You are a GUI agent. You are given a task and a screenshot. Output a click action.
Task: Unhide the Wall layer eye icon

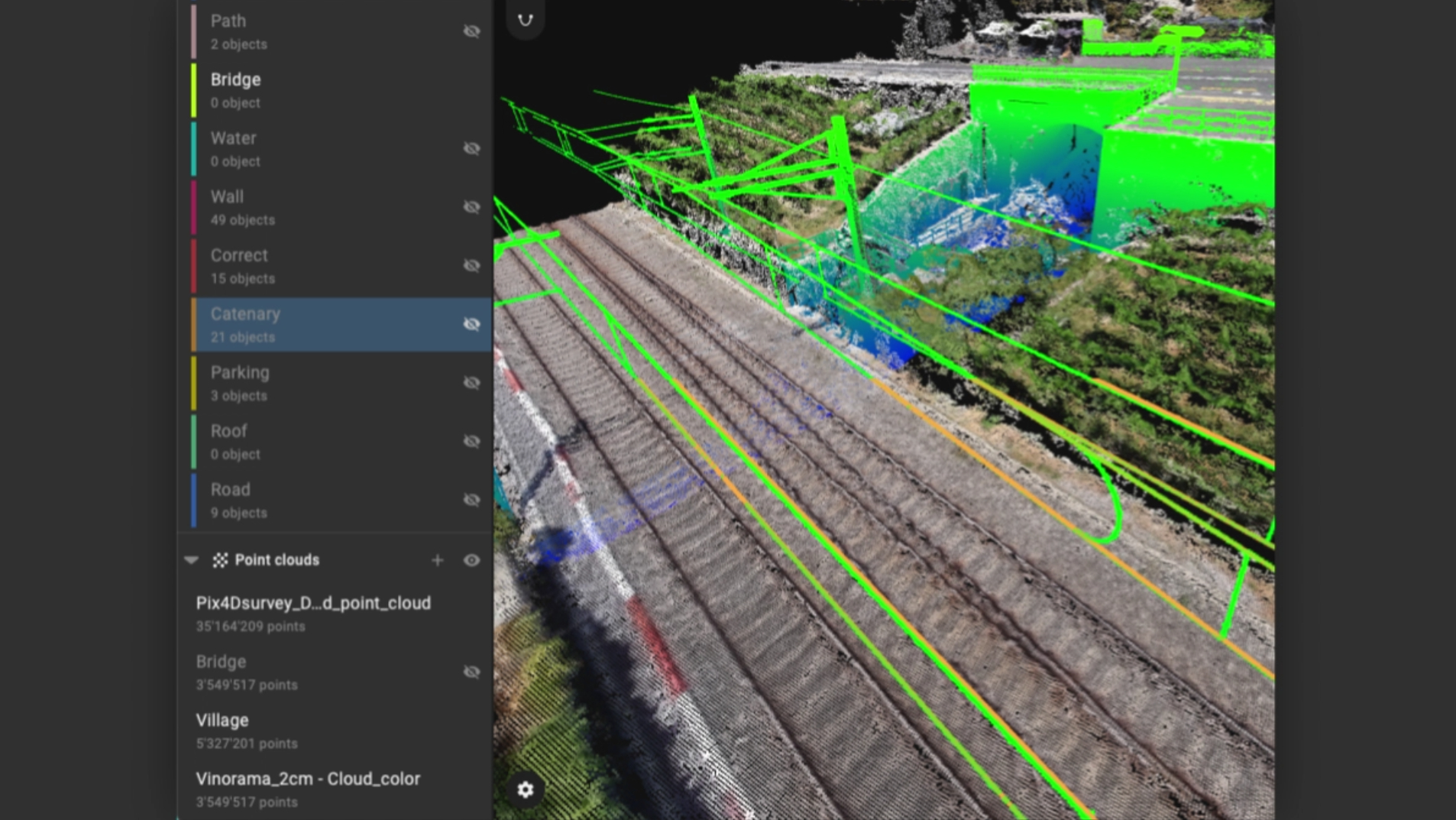point(471,207)
